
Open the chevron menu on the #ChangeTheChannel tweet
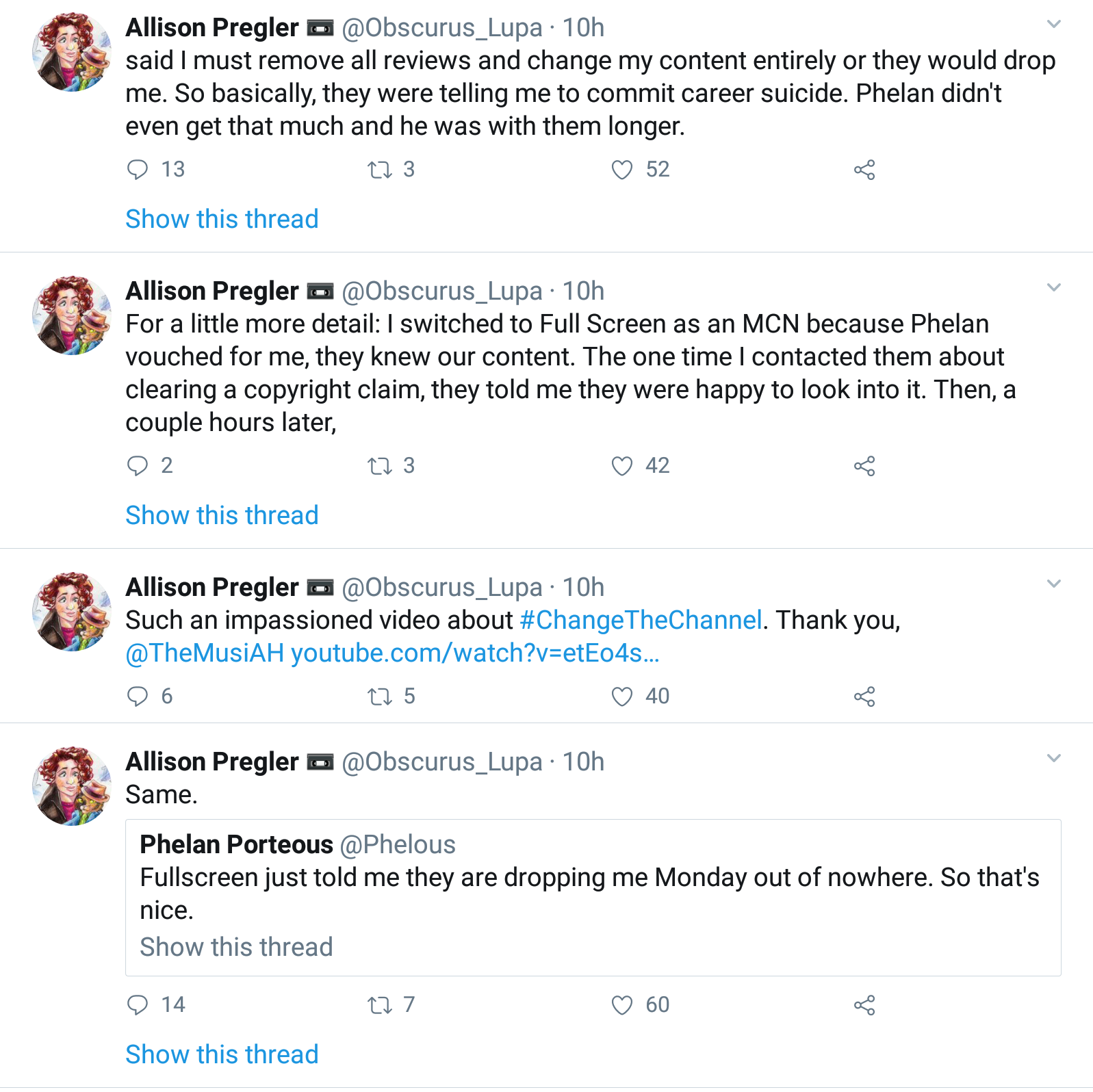(1054, 584)
